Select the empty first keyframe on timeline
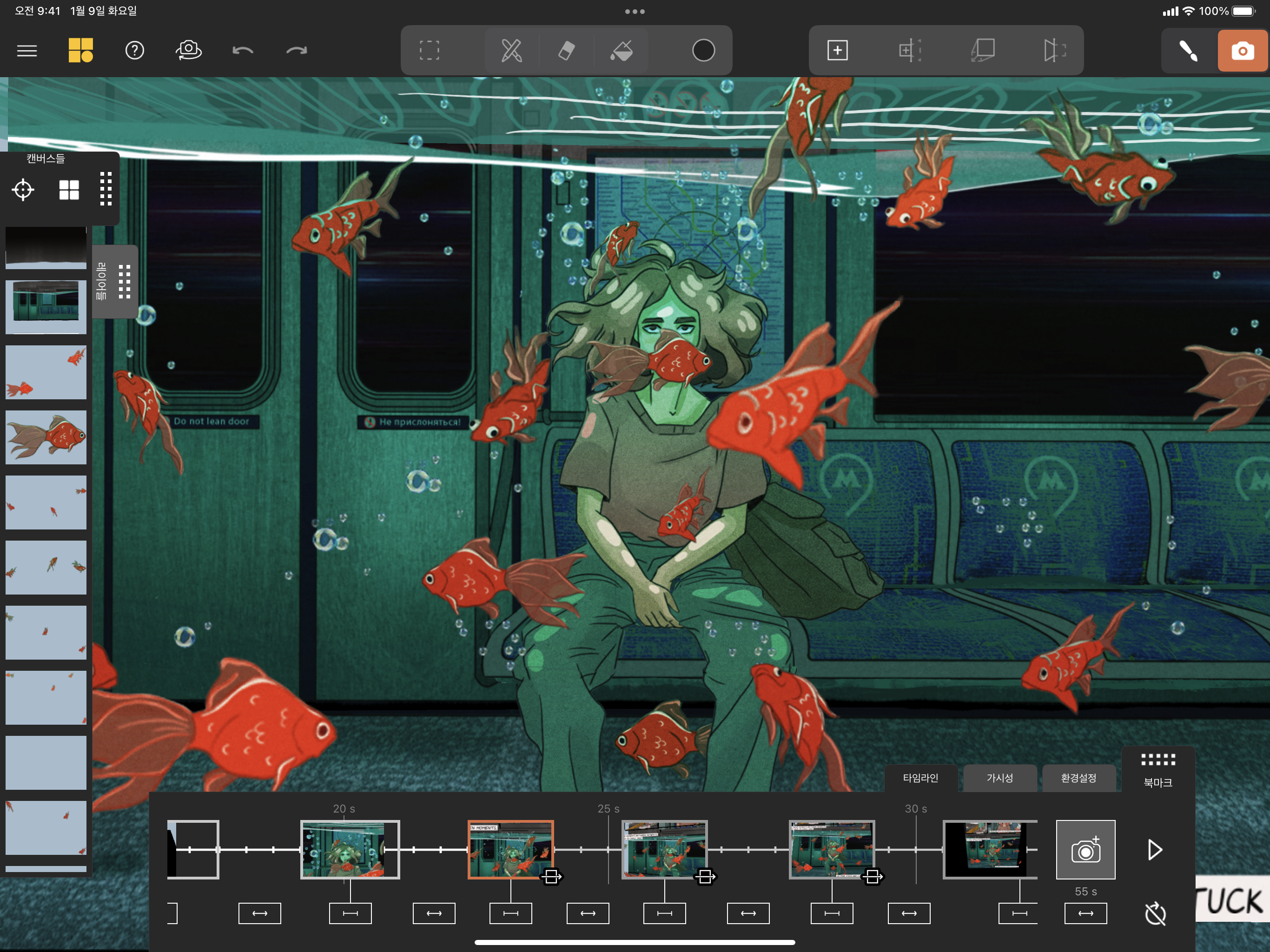 tap(193, 849)
